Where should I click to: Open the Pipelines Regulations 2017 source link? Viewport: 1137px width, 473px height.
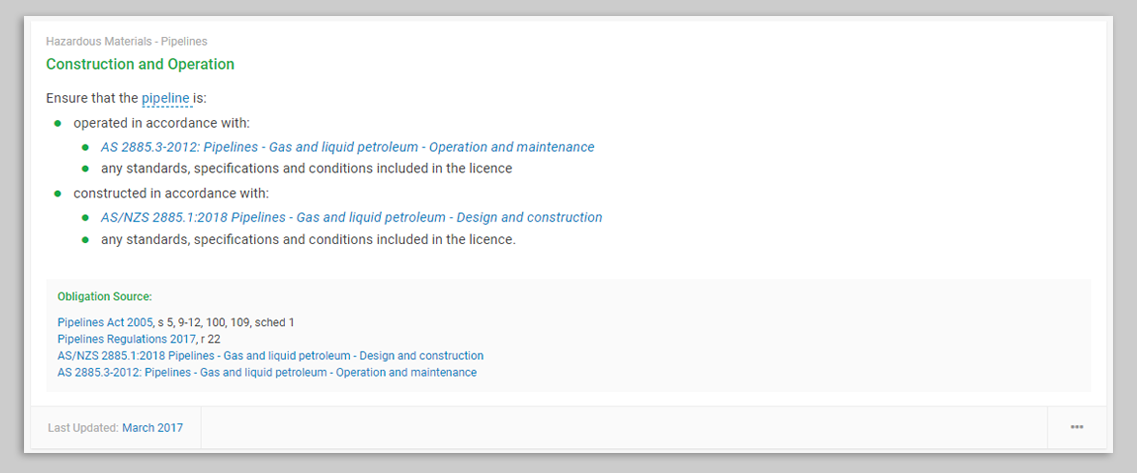tap(128, 339)
